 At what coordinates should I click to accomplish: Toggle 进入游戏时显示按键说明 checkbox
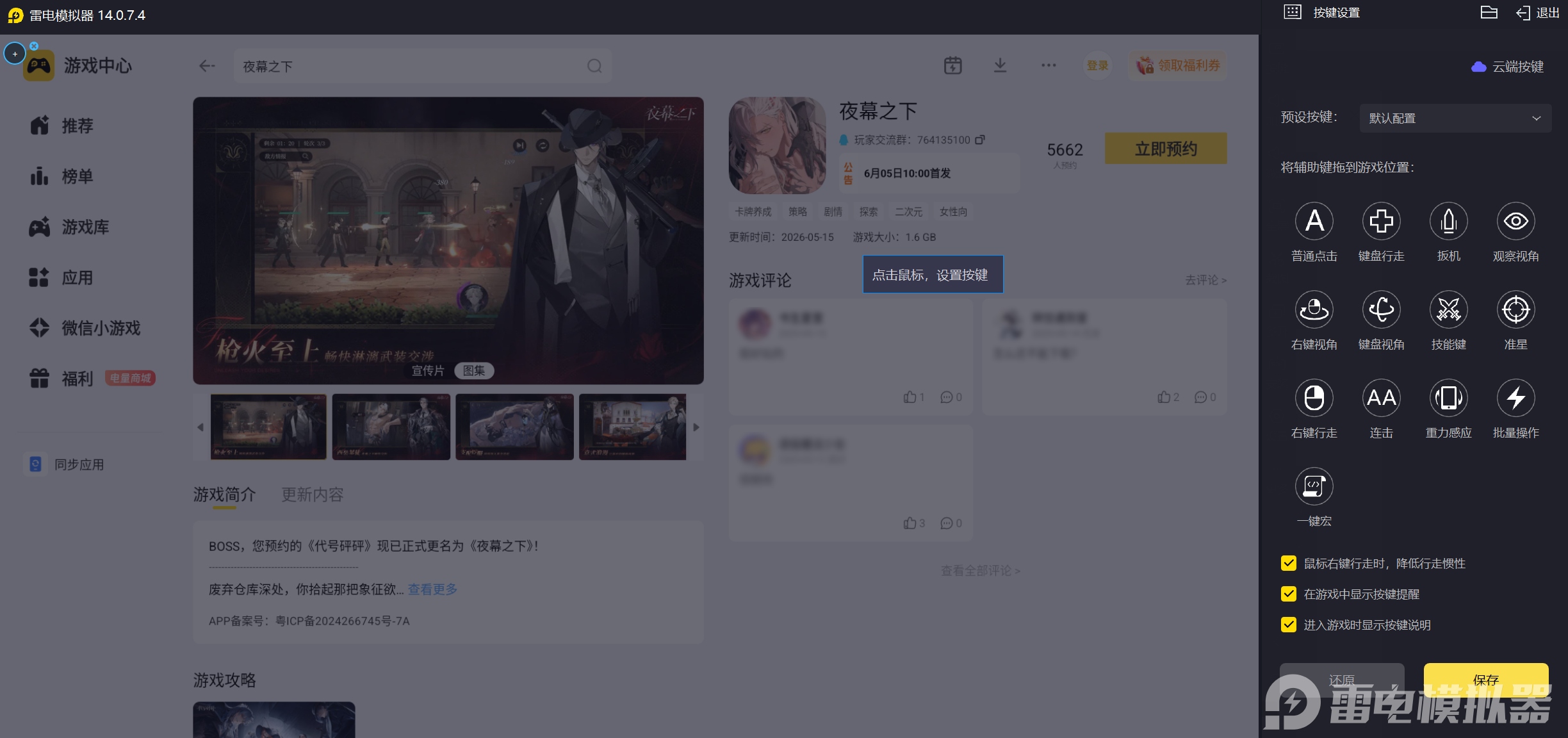(1289, 625)
